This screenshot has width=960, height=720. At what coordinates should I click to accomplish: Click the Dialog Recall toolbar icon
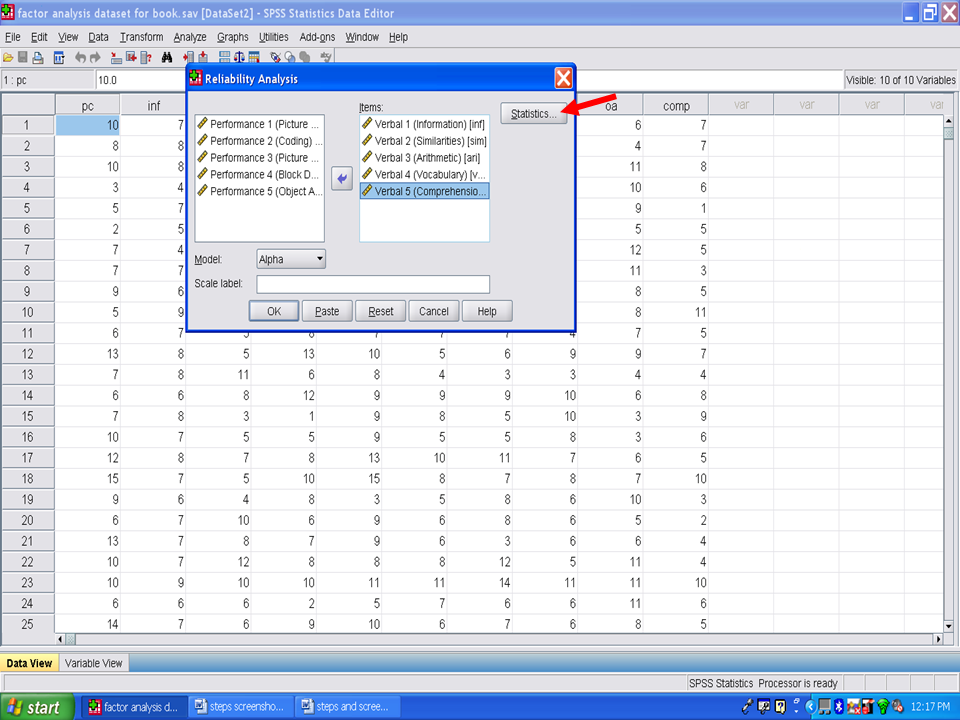tap(59, 57)
